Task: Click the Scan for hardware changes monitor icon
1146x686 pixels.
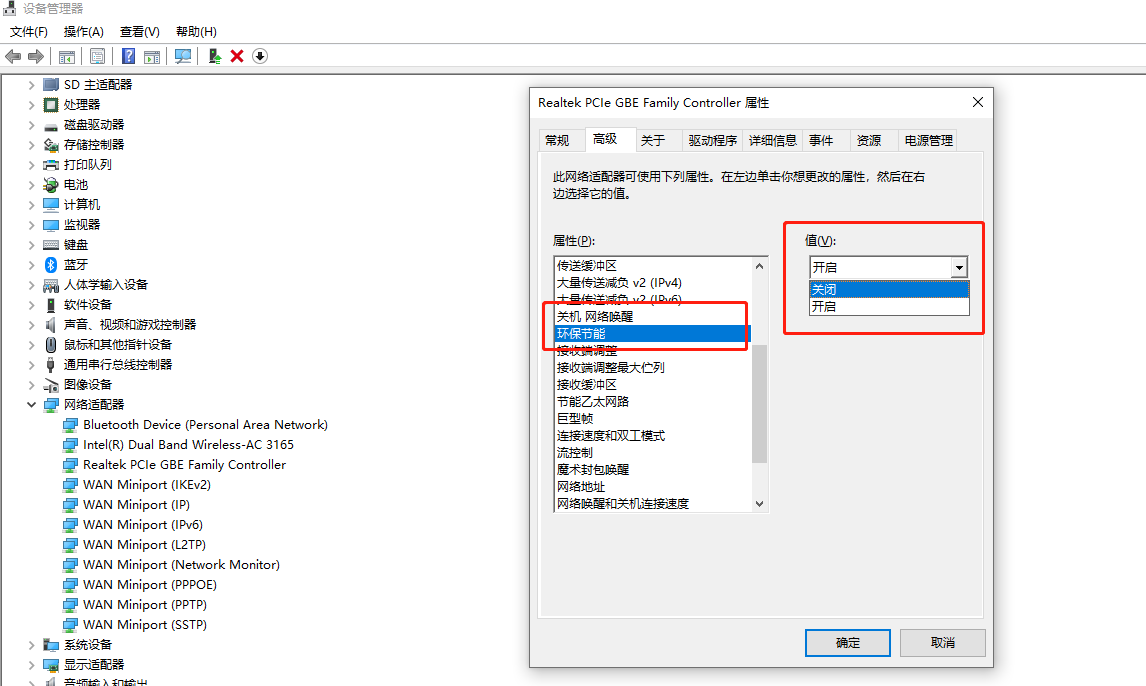Action: pos(183,56)
